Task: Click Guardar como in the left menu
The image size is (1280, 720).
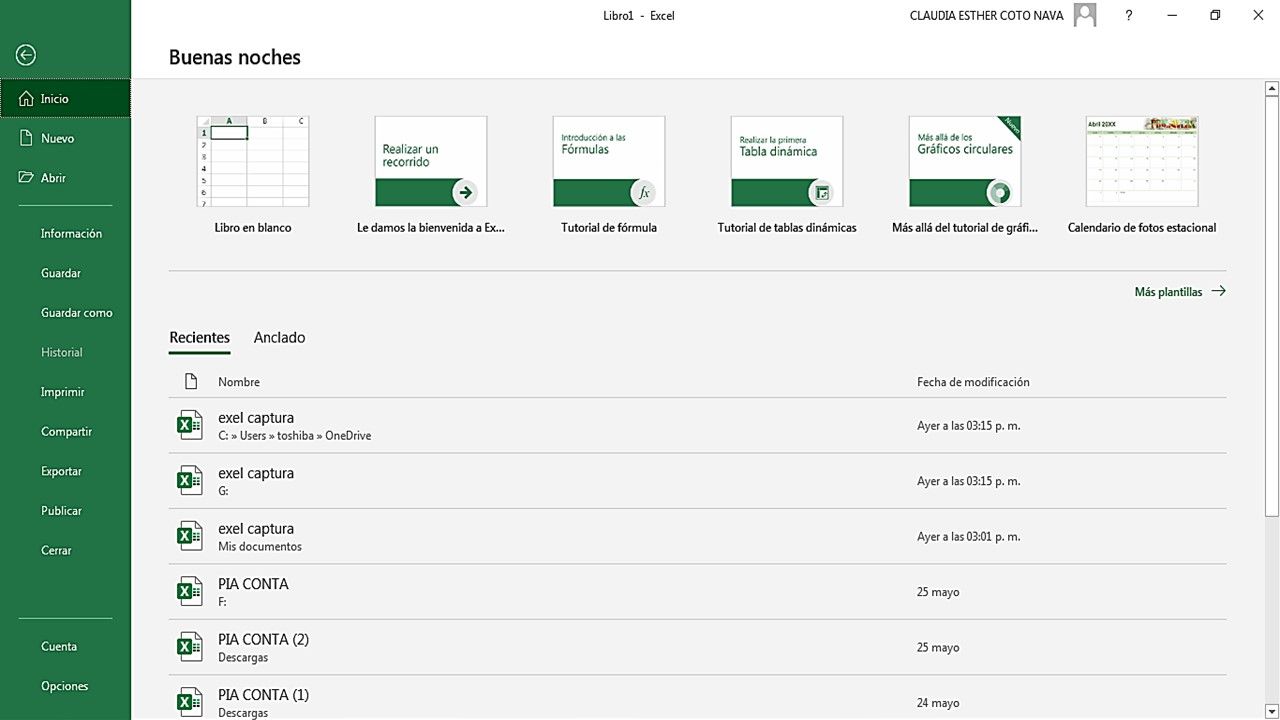Action: pyautogui.click(x=76, y=313)
